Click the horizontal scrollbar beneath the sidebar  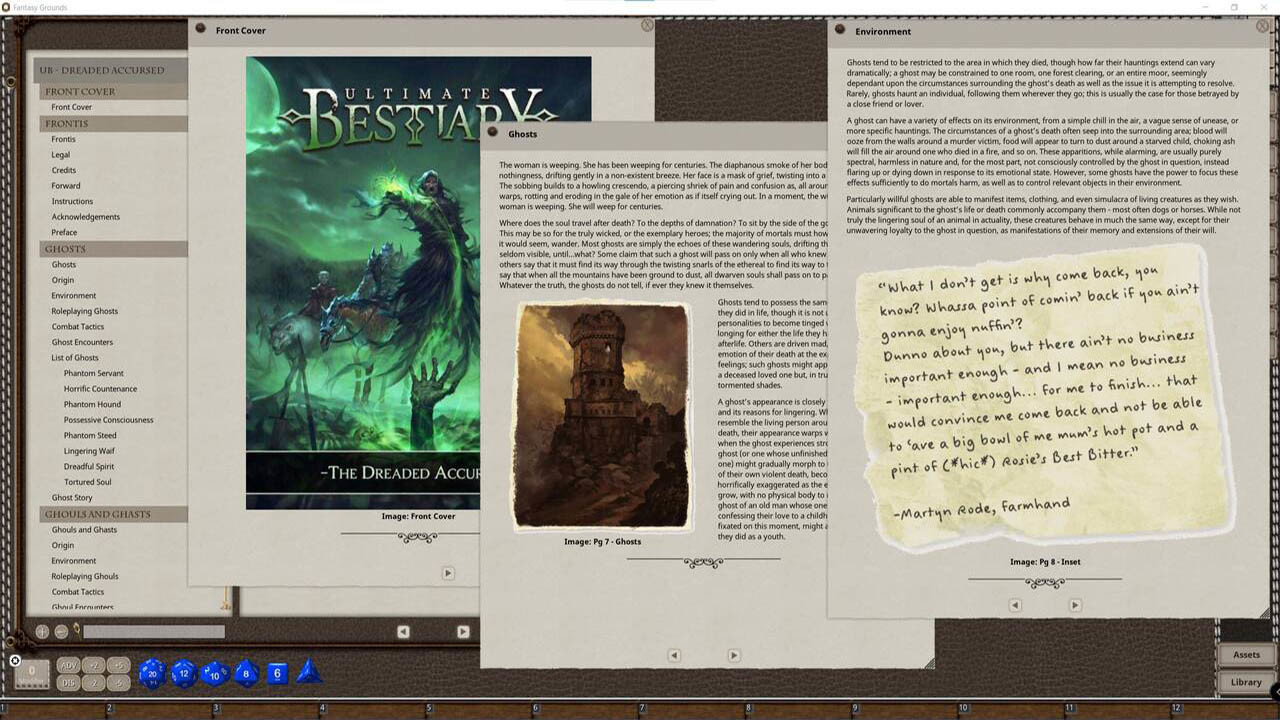[x=154, y=631]
